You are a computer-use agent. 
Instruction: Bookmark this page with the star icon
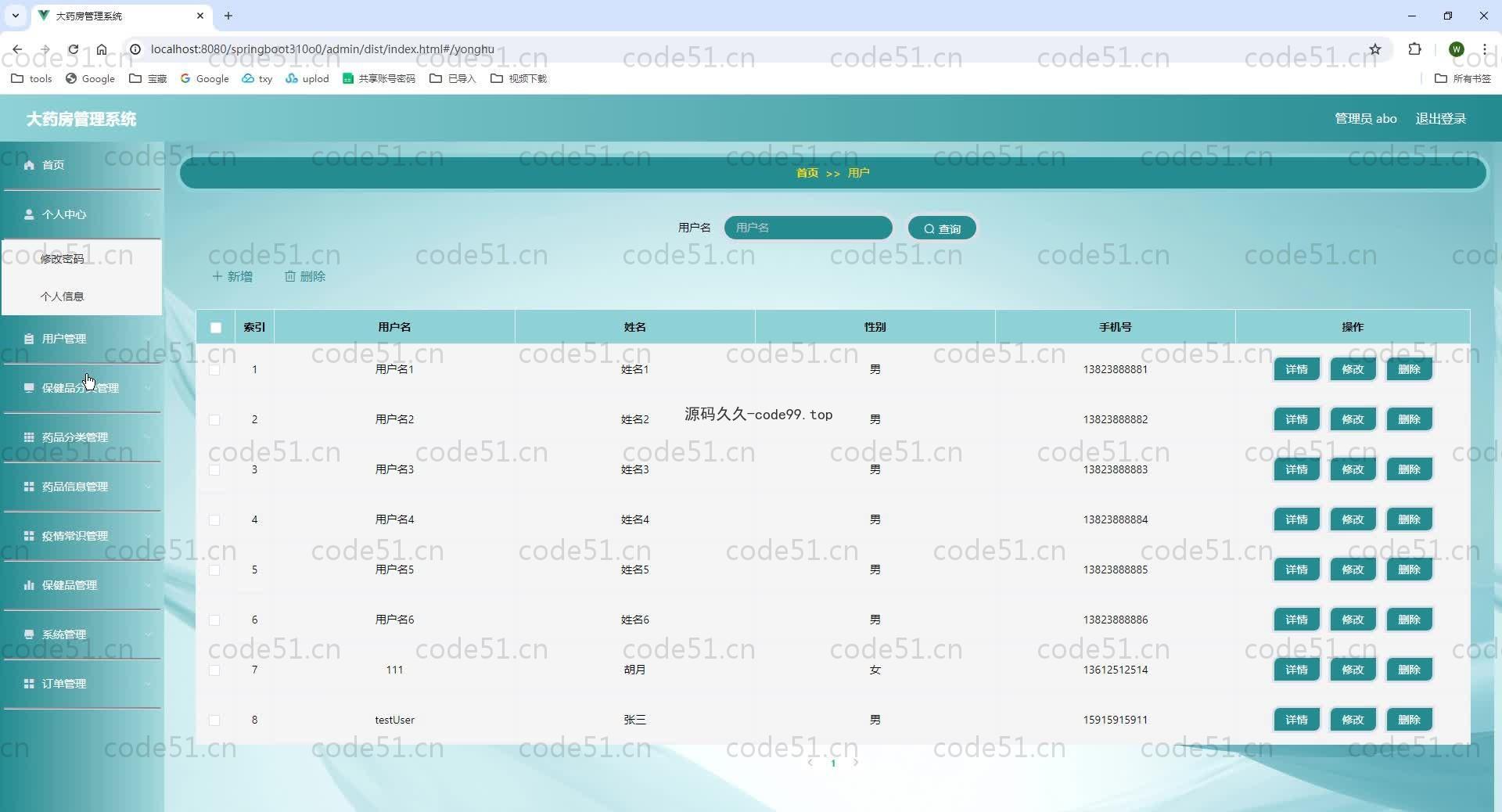tap(1375, 49)
